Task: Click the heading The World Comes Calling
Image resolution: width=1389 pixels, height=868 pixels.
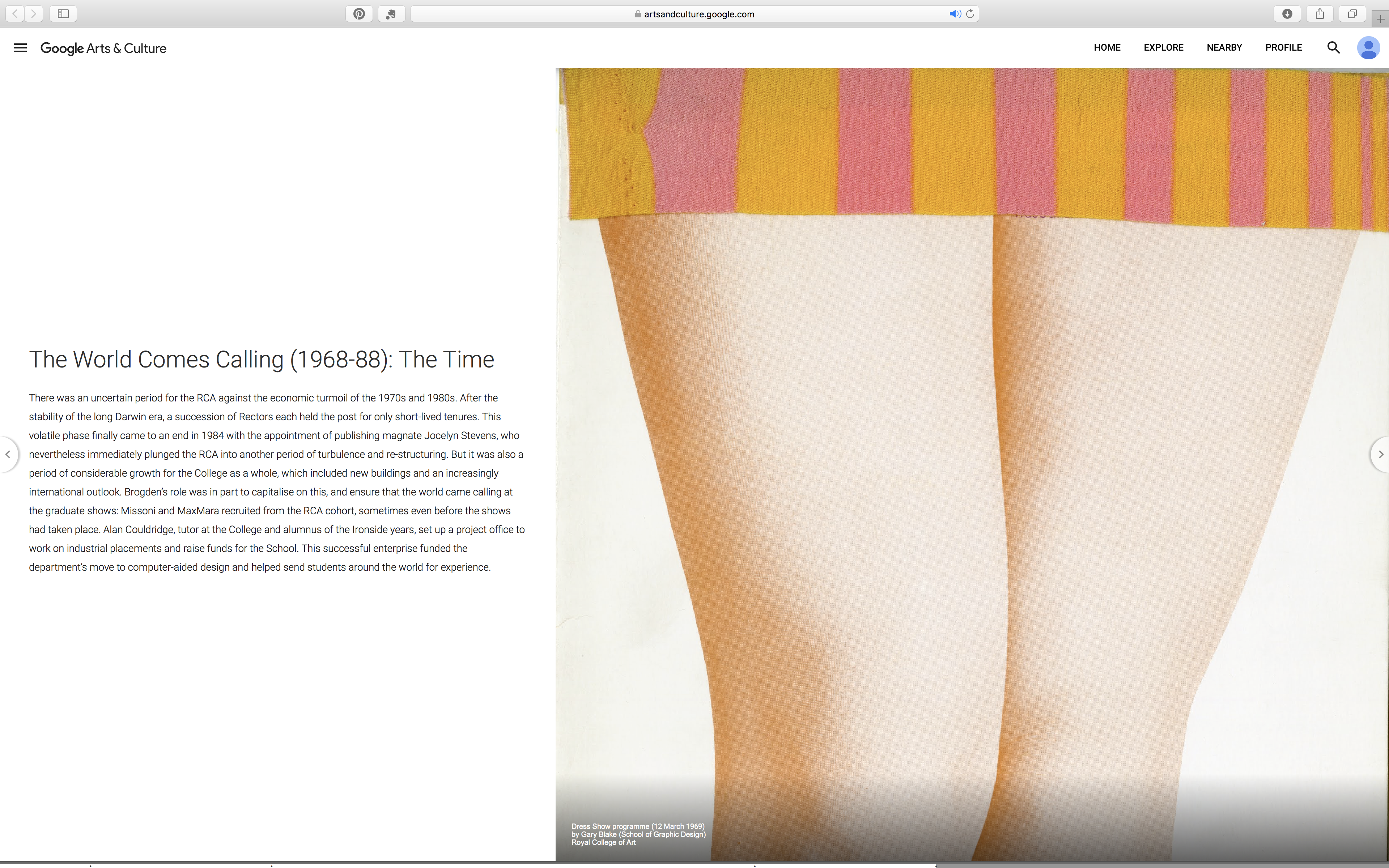Action: pos(261,359)
